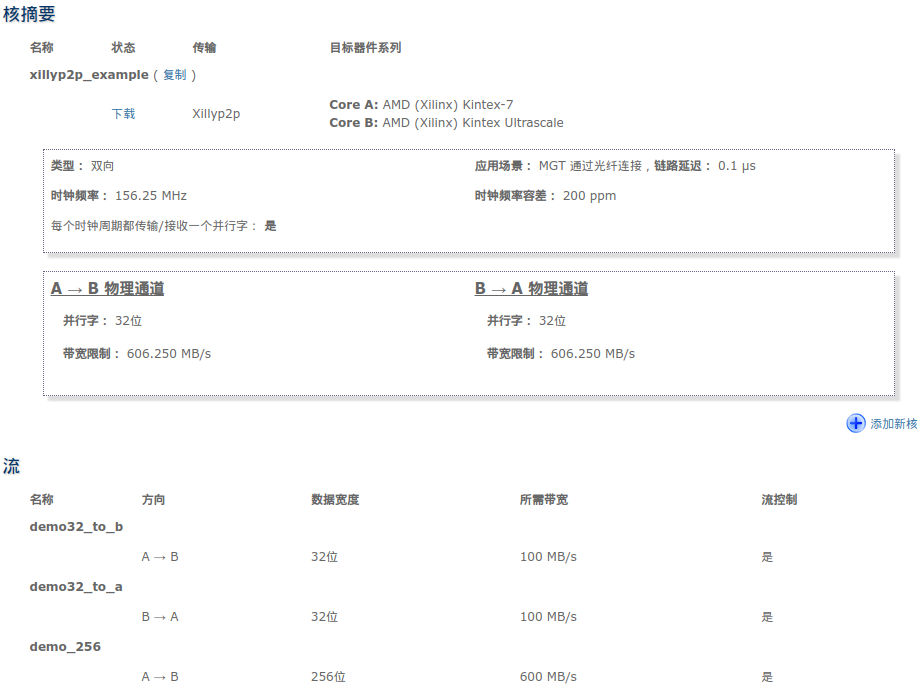Click 606.250 MB/s under A → B channel
This screenshot has height=694, width=922.
click(x=169, y=353)
